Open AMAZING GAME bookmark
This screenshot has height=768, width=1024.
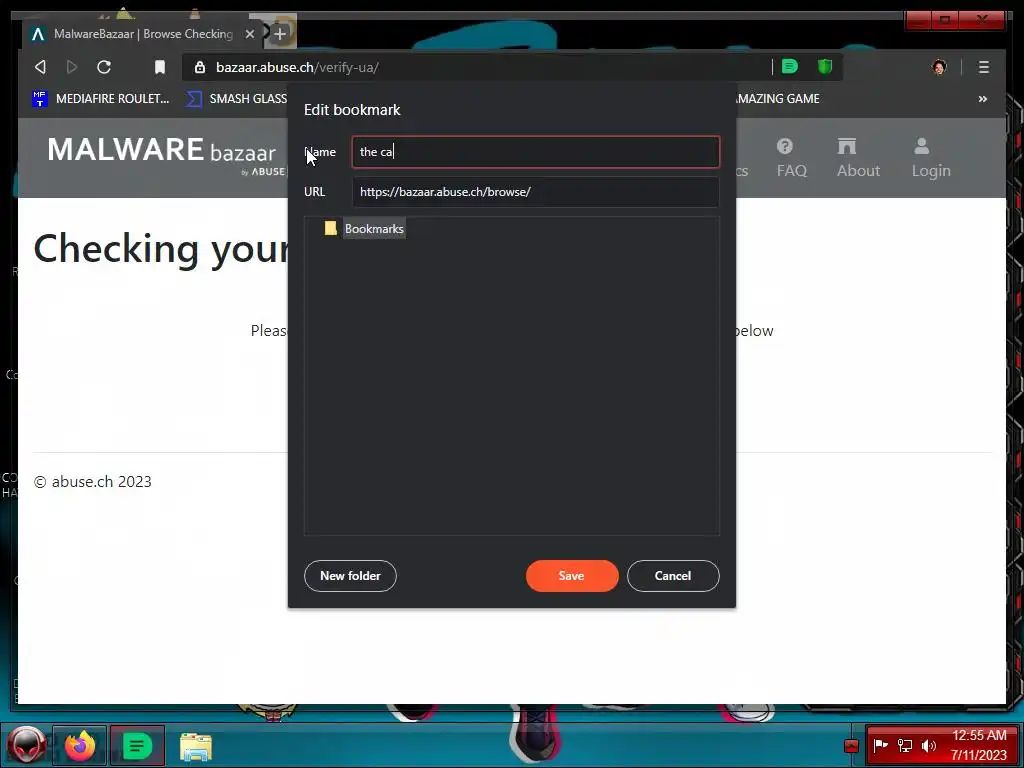click(x=777, y=99)
